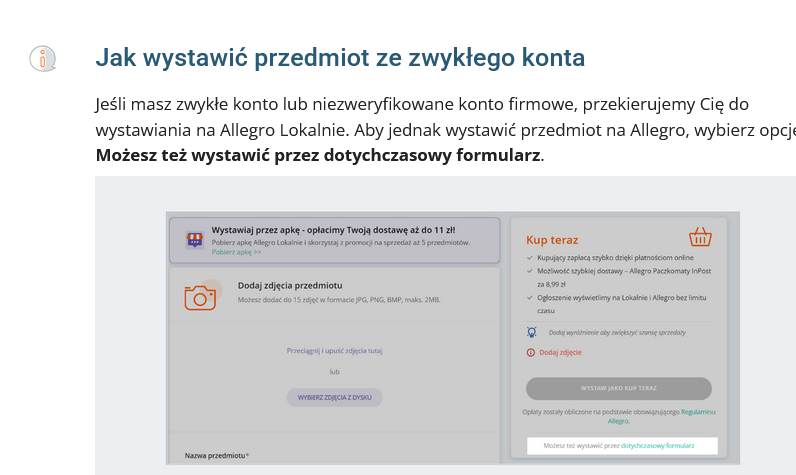Viewport: 796px width, 475px height.
Task: Click the orange camera icon
Action: 200,298
